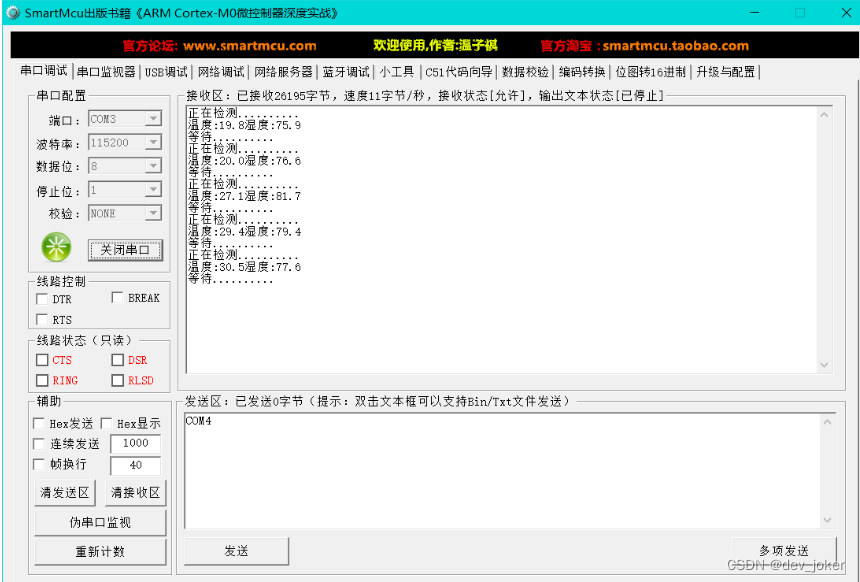This screenshot has height=582, width=860.
Task: Click the 清发送区 clear send button
Action: click(65, 493)
